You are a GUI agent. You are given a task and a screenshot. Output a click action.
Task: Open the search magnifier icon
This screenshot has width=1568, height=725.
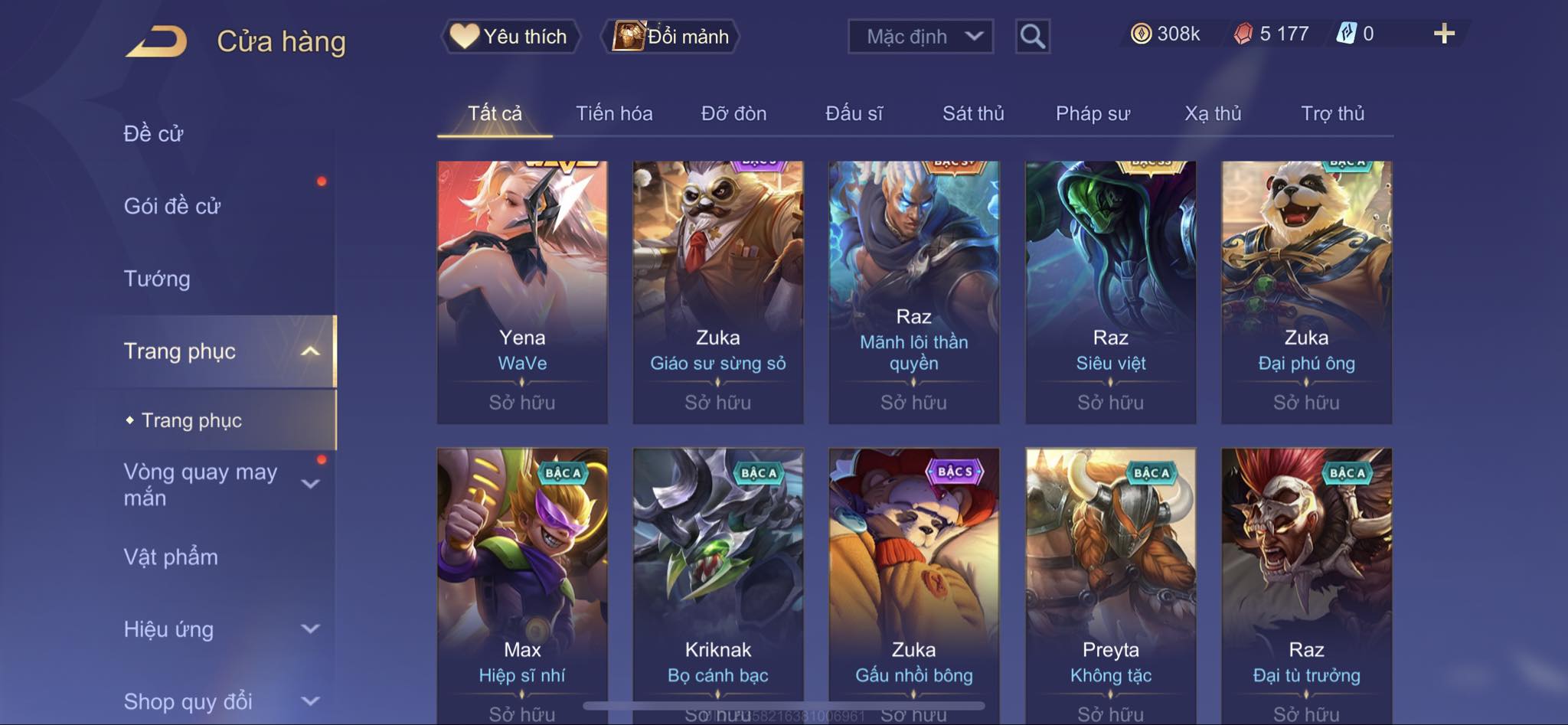click(x=1032, y=36)
